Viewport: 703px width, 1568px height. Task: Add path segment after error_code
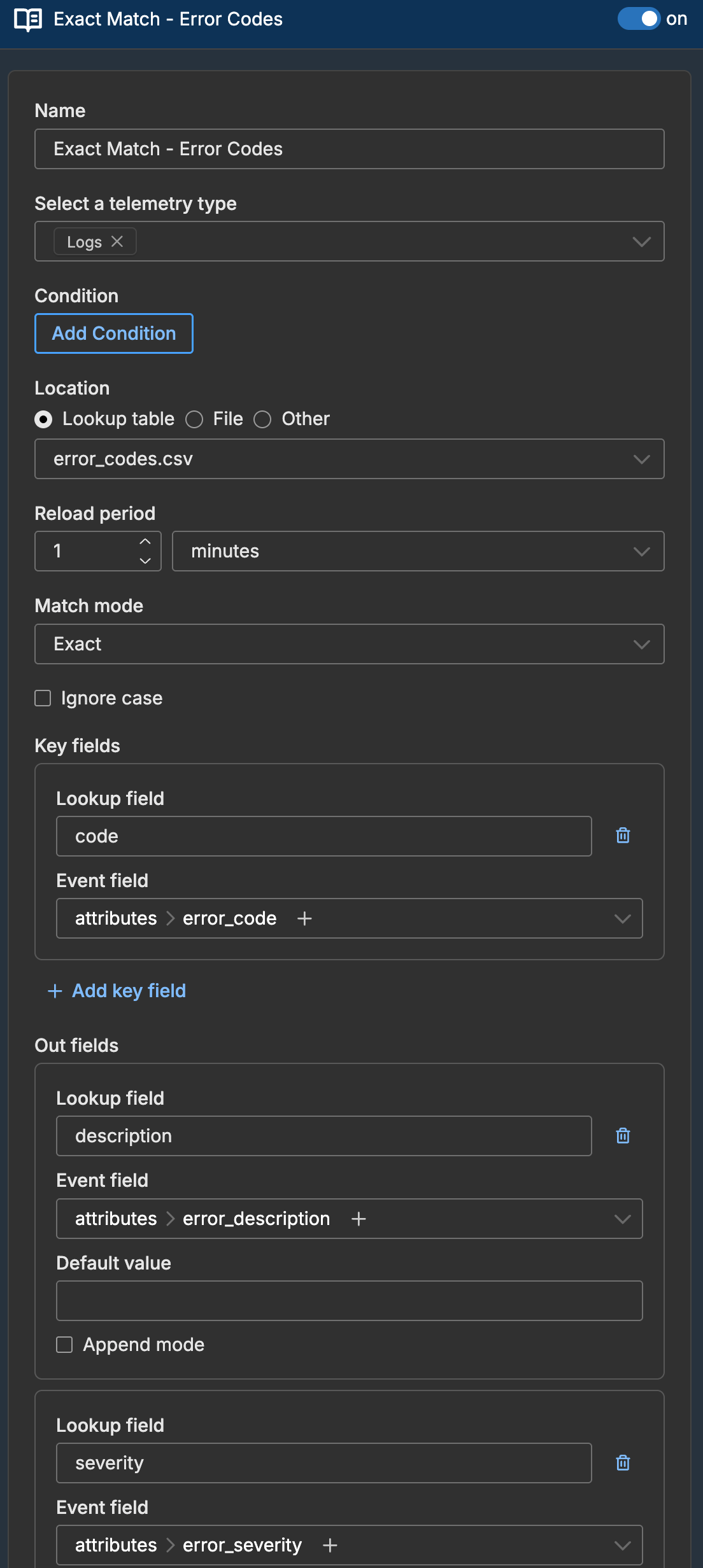[x=305, y=918]
